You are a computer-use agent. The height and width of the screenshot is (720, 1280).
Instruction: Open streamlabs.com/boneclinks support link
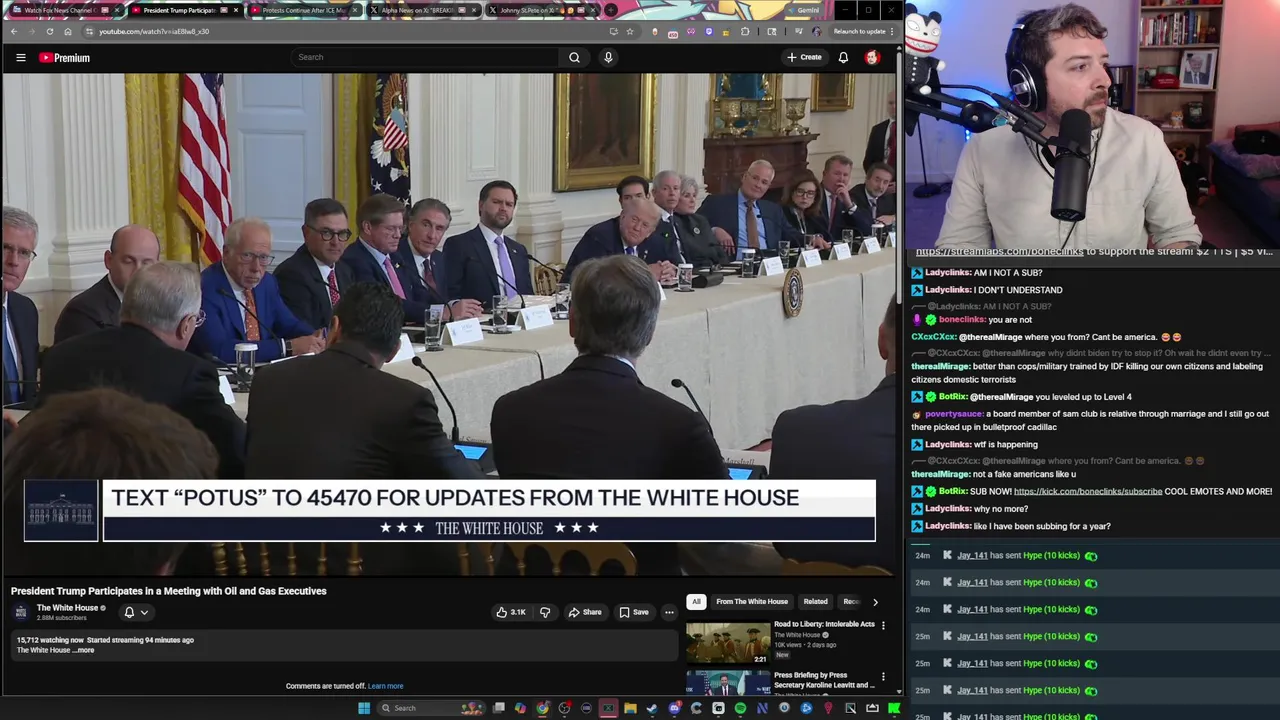[x=999, y=252]
